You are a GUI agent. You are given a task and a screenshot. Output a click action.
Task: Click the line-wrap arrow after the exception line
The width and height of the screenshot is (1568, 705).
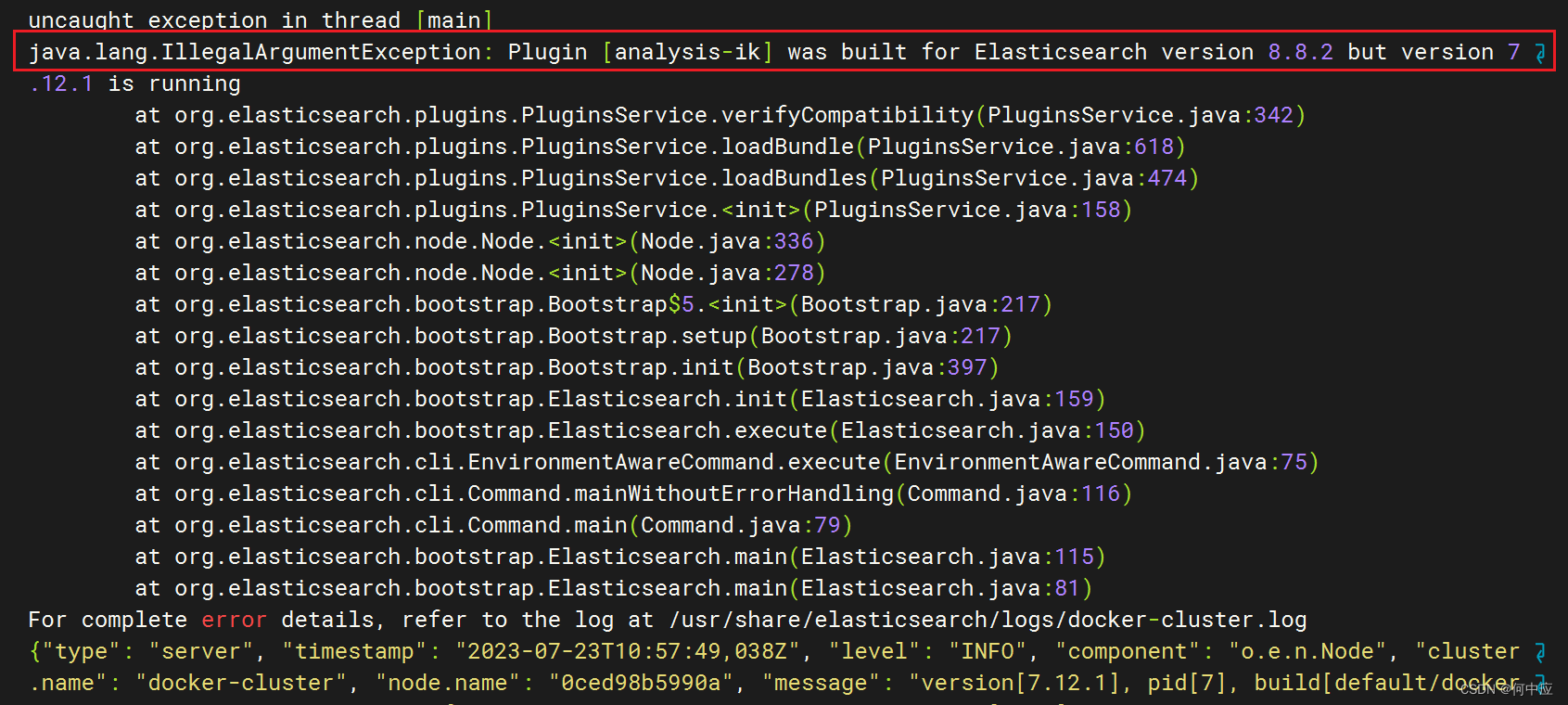(1539, 53)
